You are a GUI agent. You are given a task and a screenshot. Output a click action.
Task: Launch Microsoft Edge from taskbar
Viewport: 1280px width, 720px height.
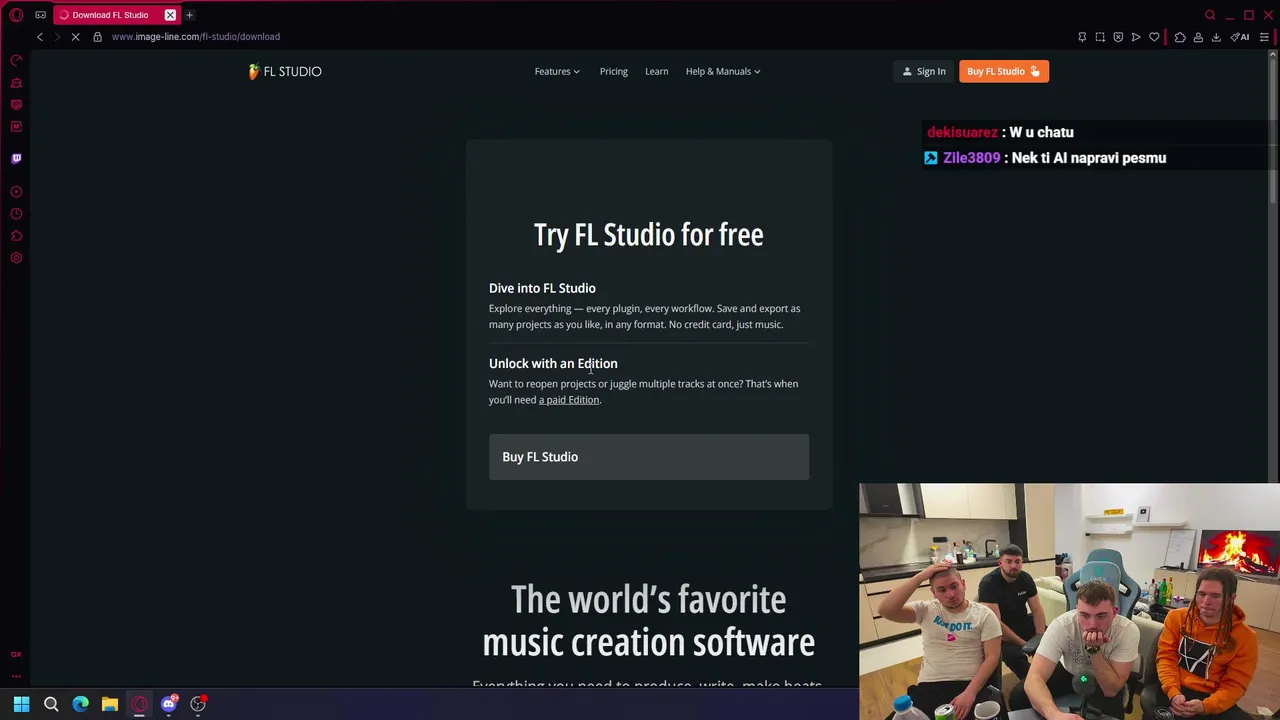(80, 704)
